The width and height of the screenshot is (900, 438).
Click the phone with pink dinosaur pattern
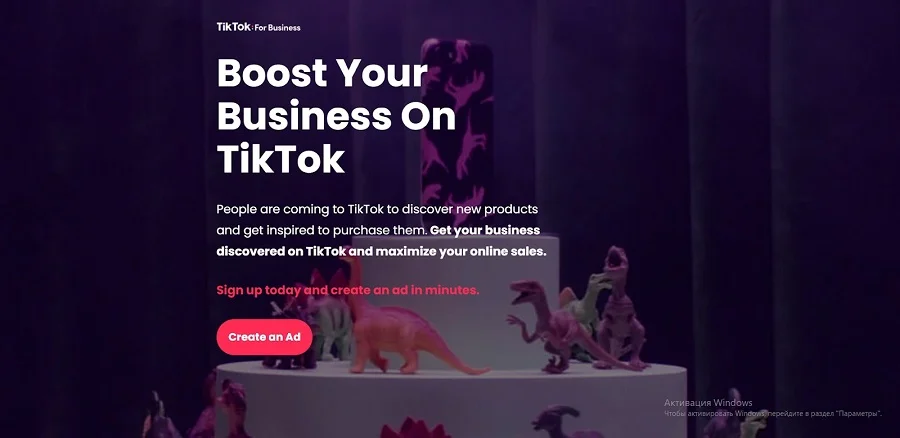pyautogui.click(x=457, y=133)
